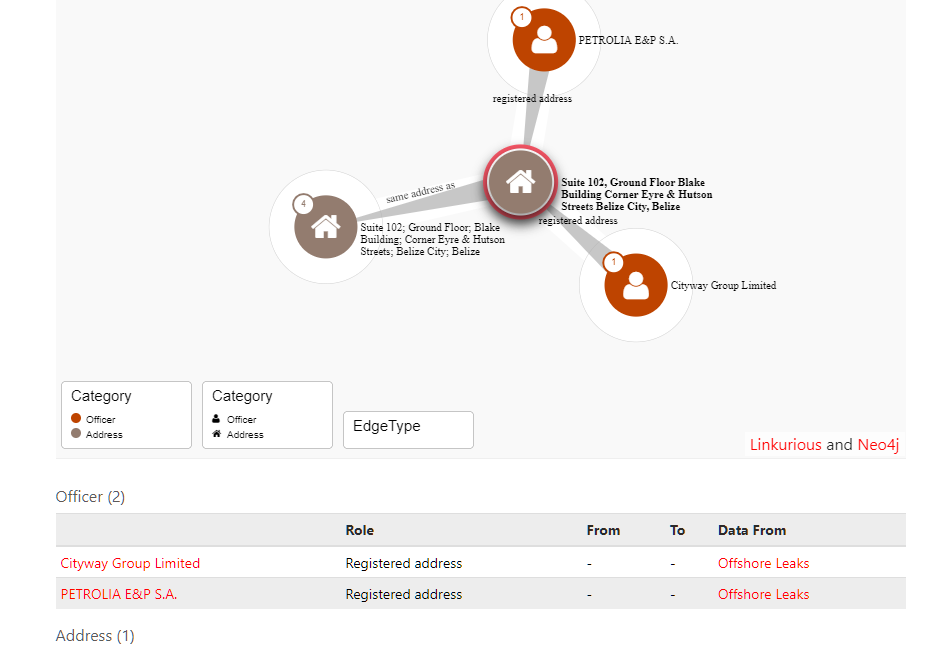
Task: Open the EdgeType legend box
Action: click(408, 429)
